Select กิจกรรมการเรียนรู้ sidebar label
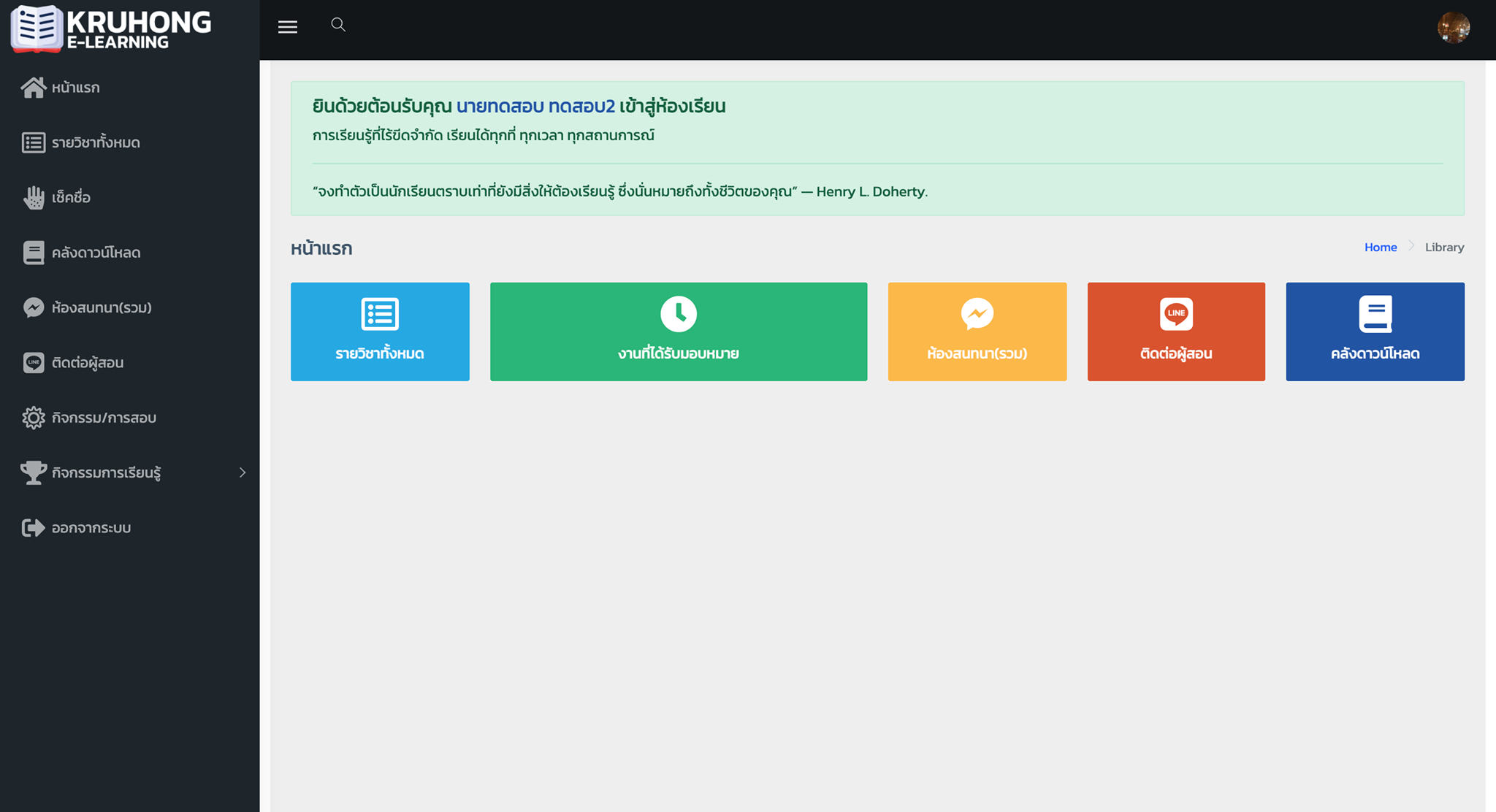Image resolution: width=1496 pixels, height=812 pixels. point(106,472)
